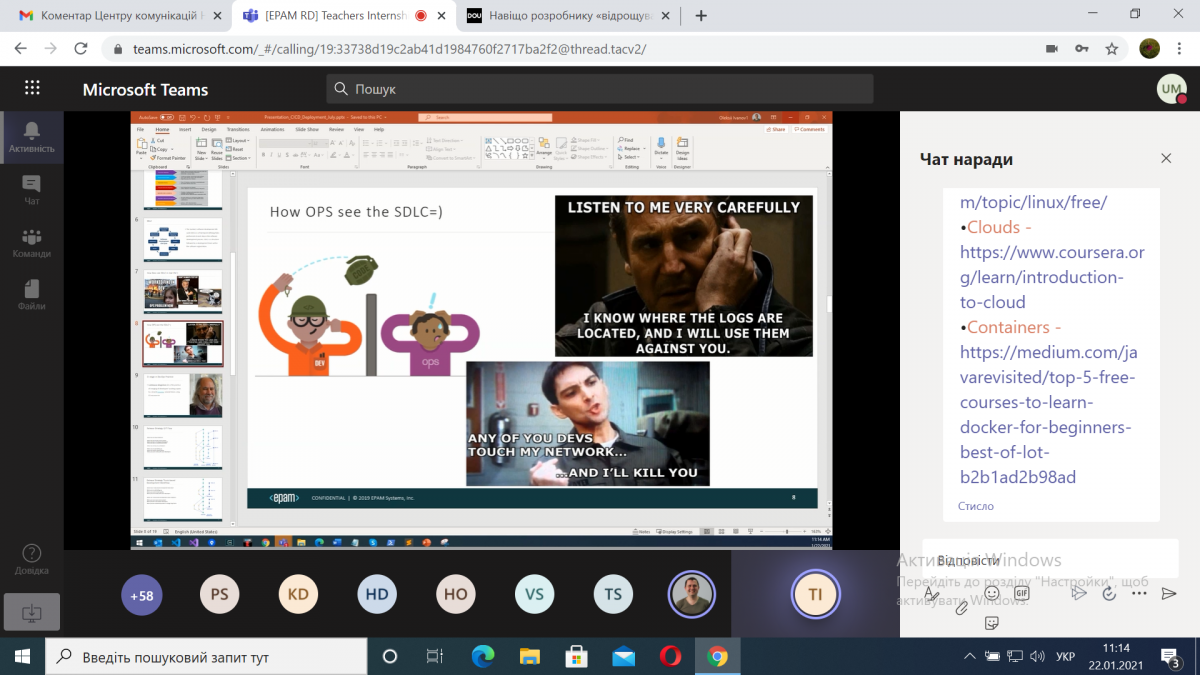The height and width of the screenshot is (675, 1200).
Task: Open Файли in Teams sidebar
Action: click(31, 294)
